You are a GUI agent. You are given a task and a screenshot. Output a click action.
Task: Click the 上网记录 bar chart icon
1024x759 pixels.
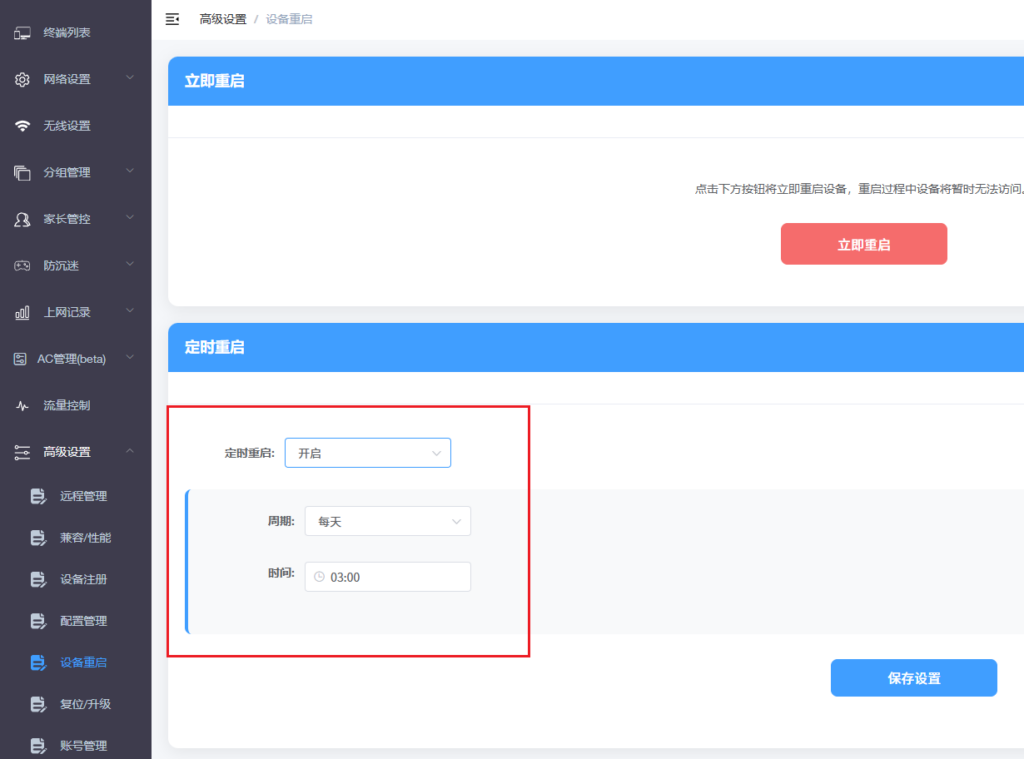pos(22,313)
